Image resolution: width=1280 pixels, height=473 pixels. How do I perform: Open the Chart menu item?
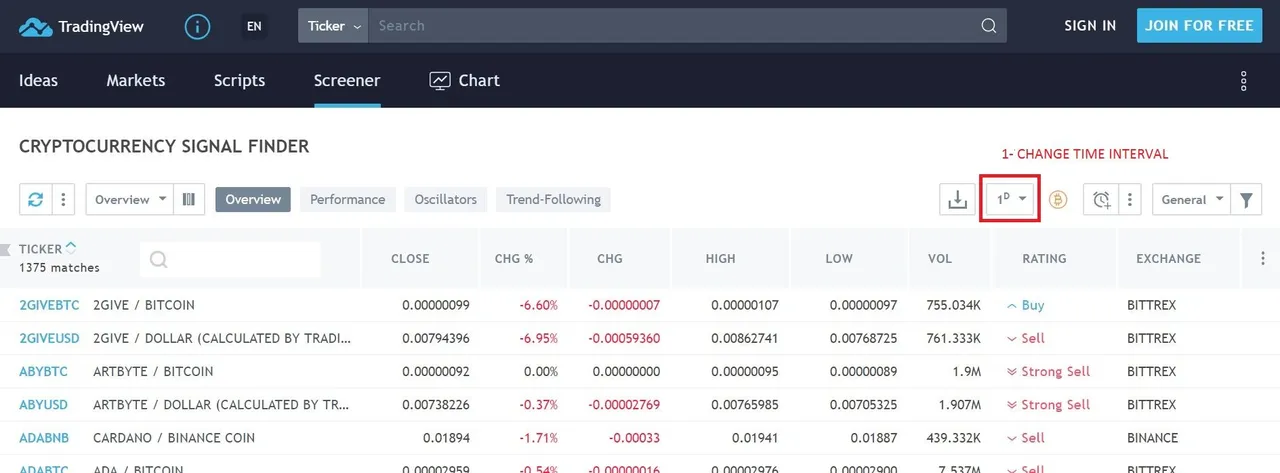pos(464,81)
